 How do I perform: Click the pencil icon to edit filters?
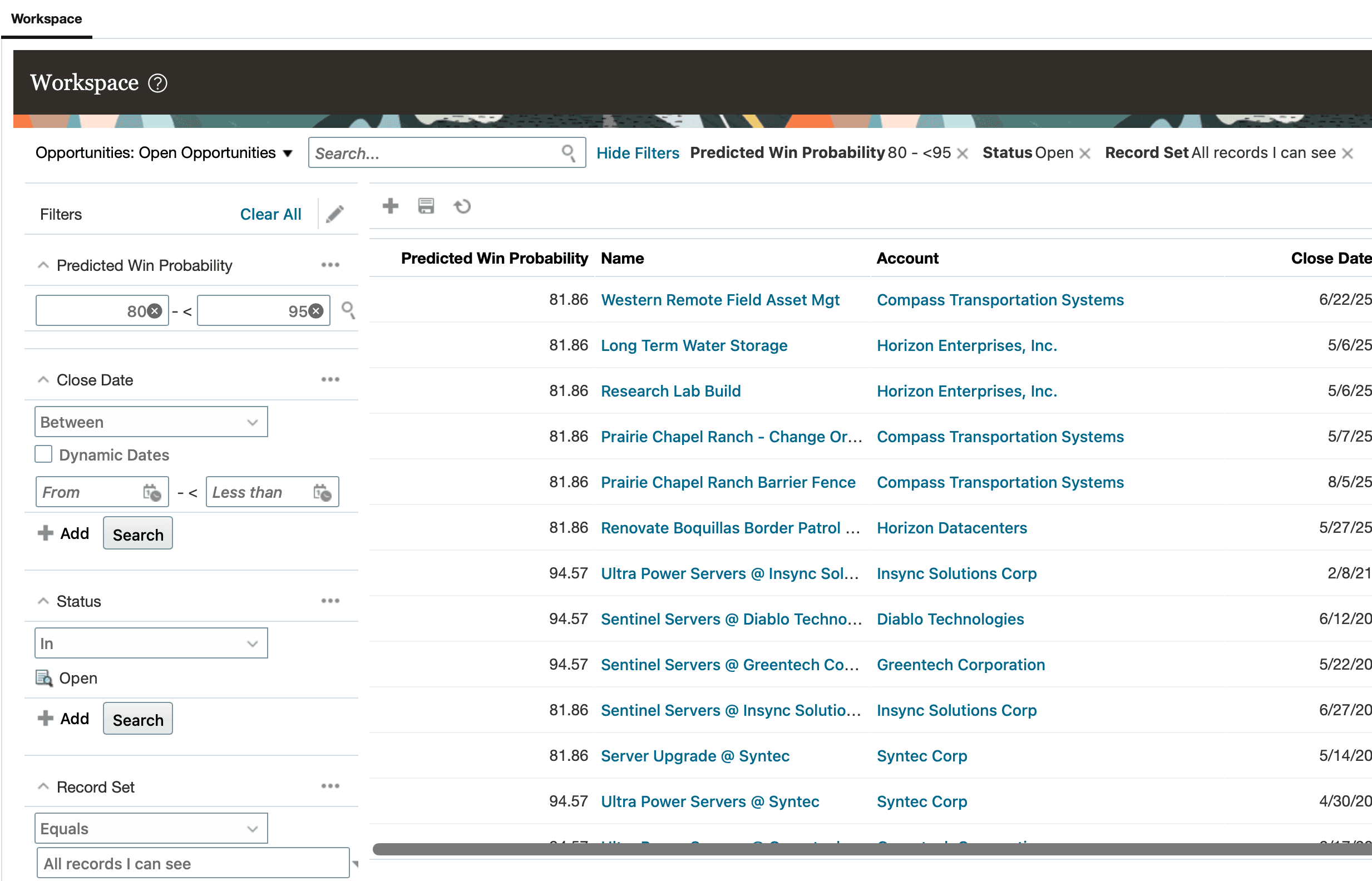[x=335, y=215]
